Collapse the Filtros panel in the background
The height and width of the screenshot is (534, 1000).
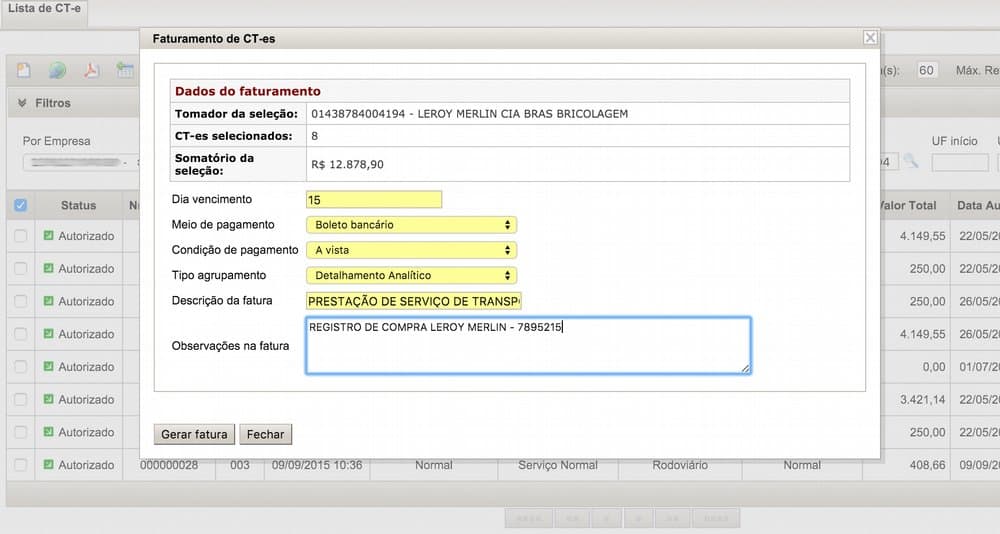[22, 103]
